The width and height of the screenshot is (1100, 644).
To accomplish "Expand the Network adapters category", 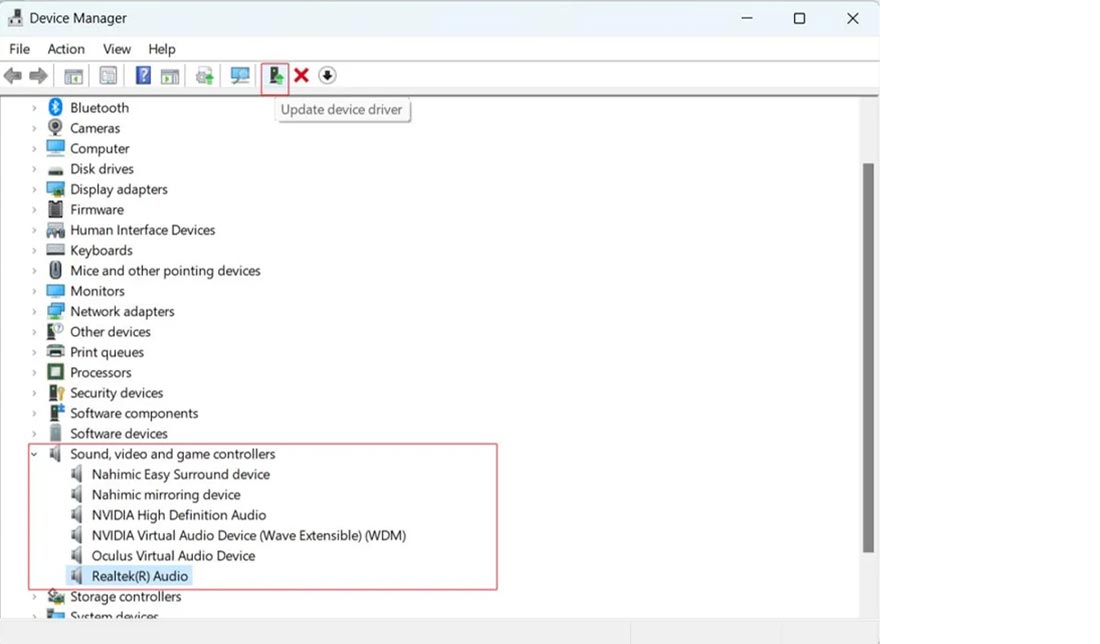I will [34, 312].
